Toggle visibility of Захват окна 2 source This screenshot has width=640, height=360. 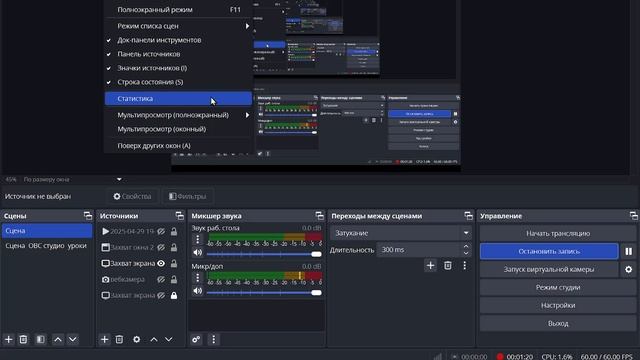click(161, 247)
